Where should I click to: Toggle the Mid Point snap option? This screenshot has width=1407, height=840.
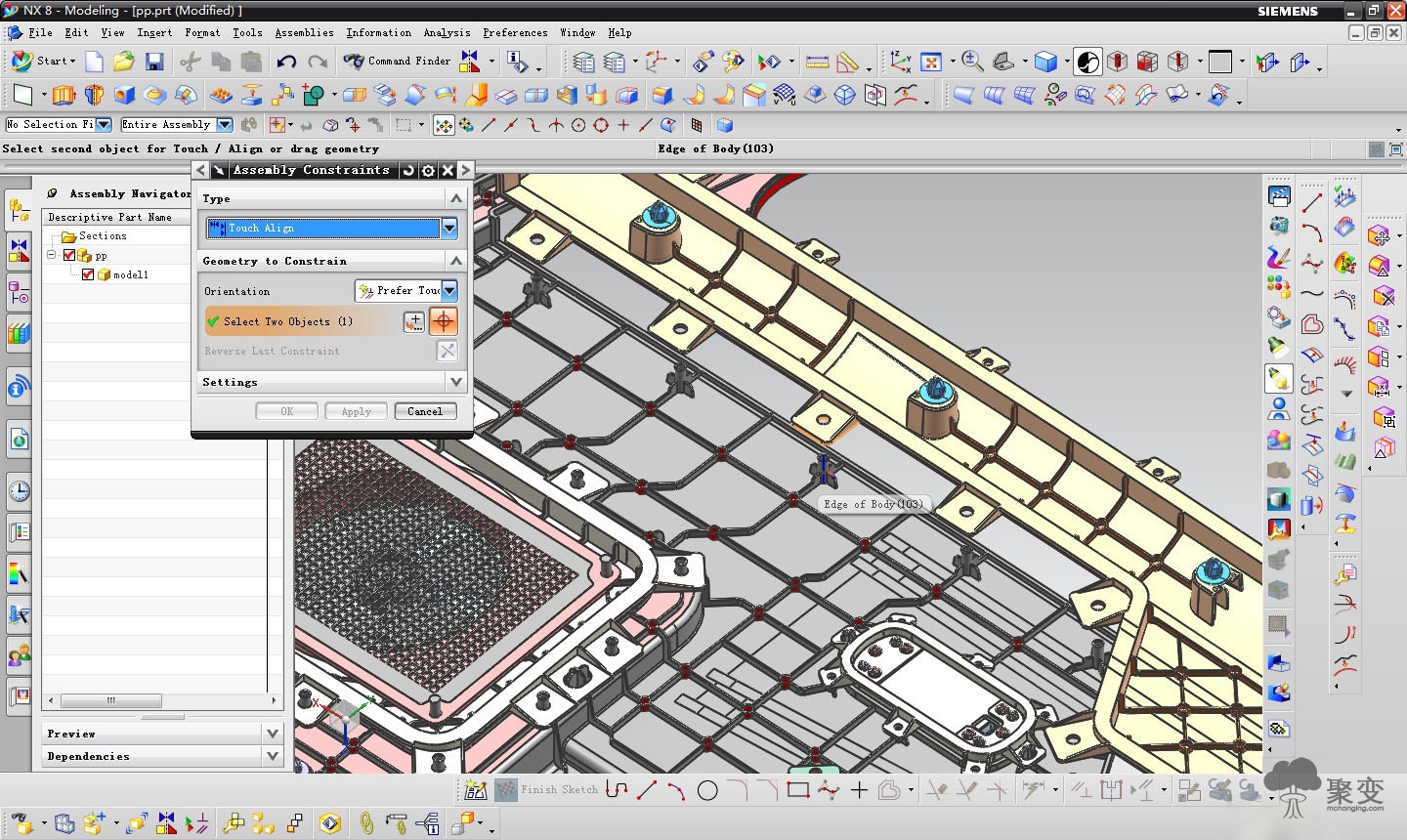[511, 125]
